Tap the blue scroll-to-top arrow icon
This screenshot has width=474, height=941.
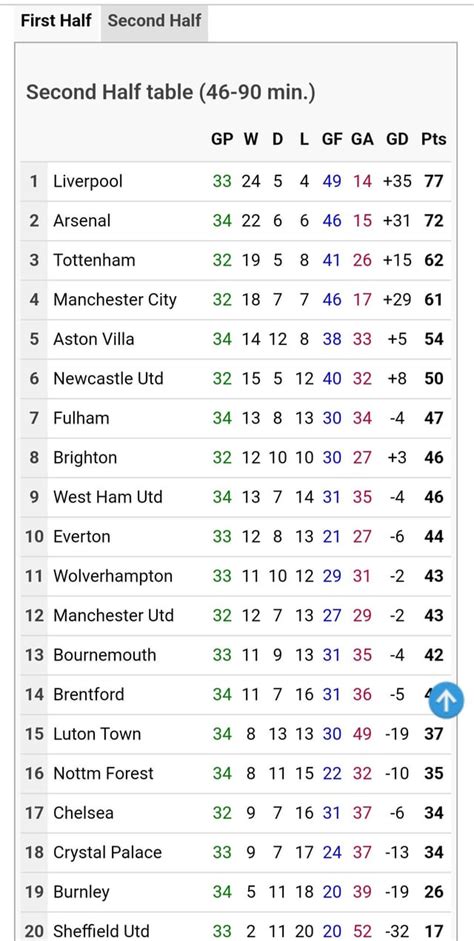pyautogui.click(x=446, y=700)
